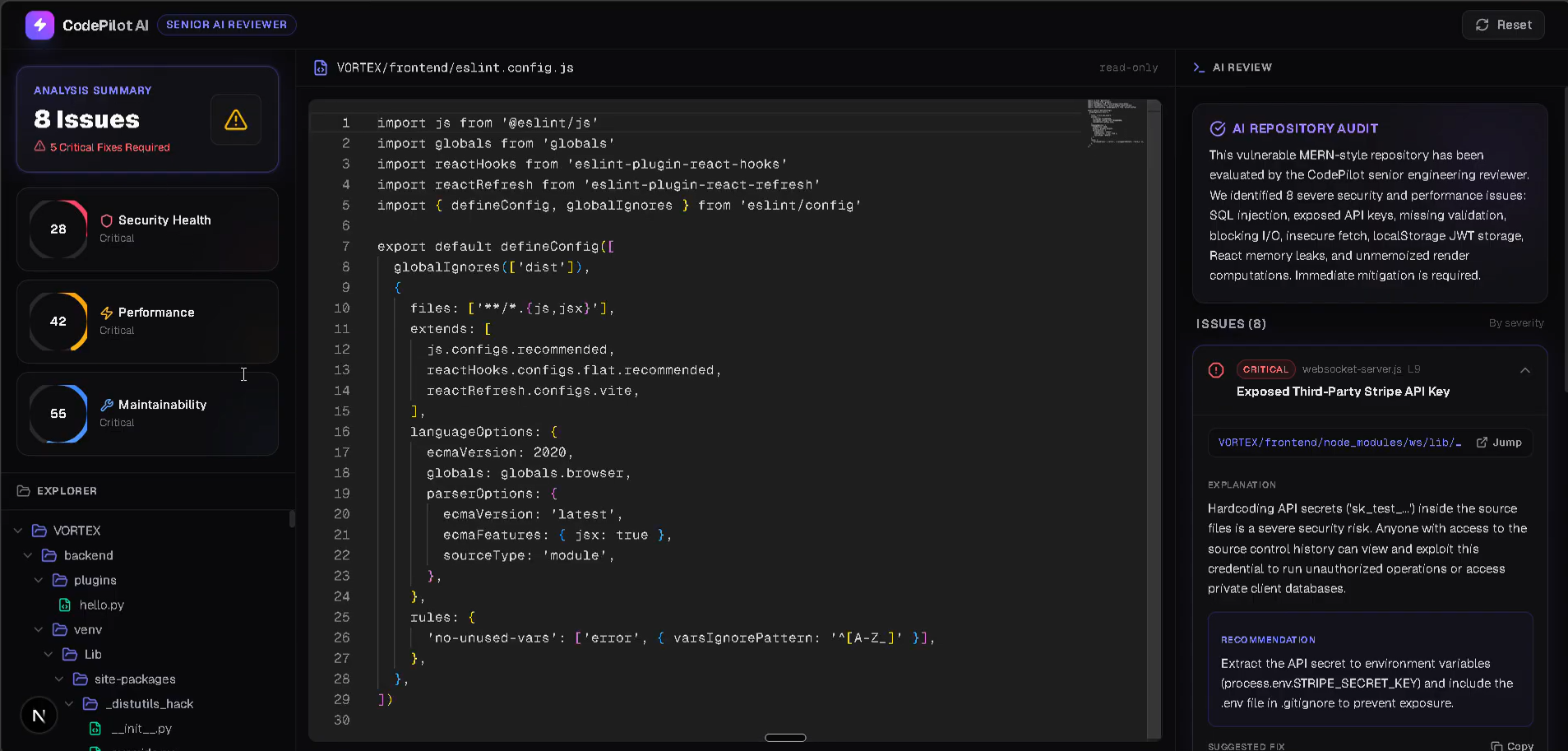
Task: Click the small alert icon beside 5 Critical Fixes Required
Action: (39, 146)
